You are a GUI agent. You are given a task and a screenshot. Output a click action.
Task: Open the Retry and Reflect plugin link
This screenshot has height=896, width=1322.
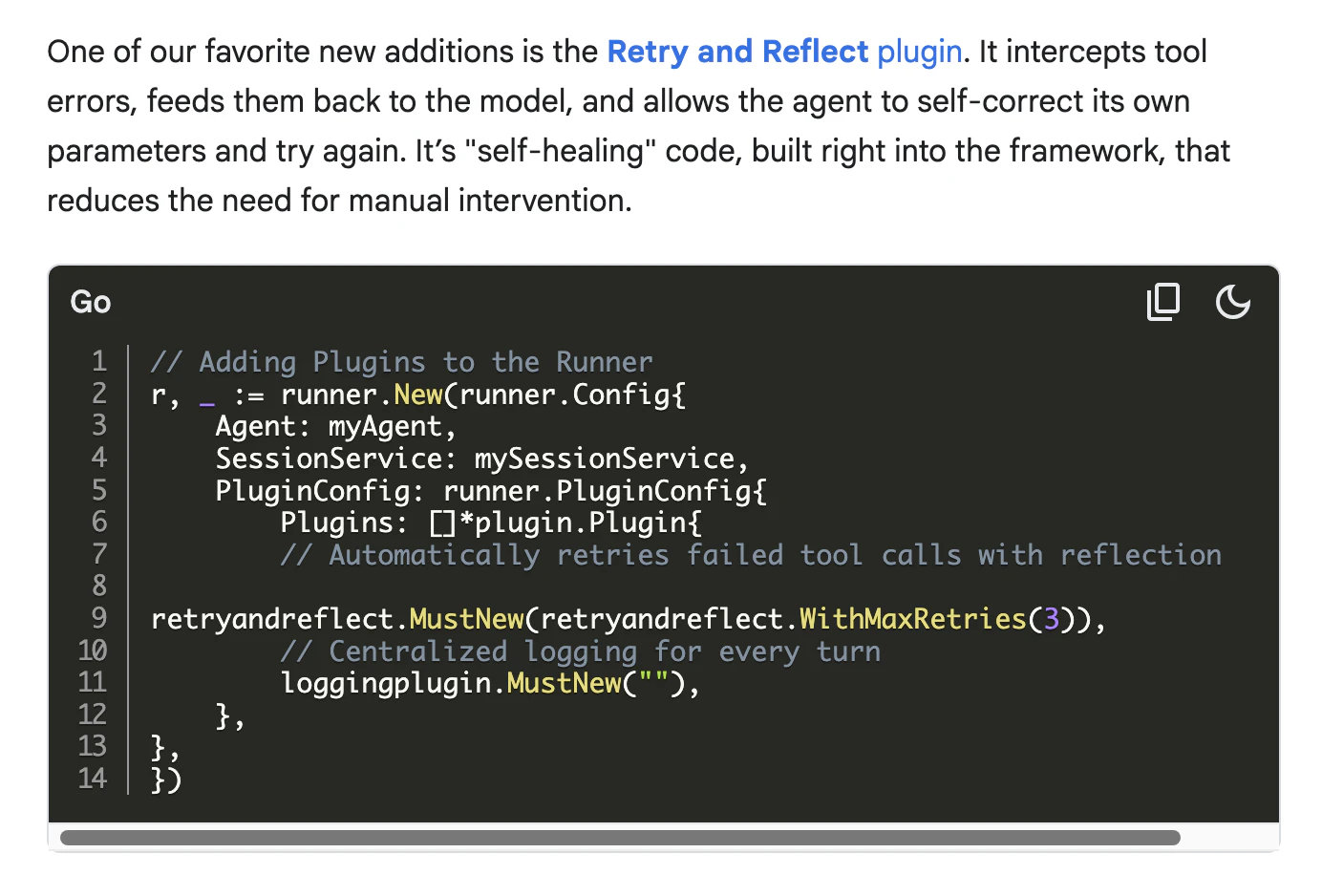(x=784, y=51)
